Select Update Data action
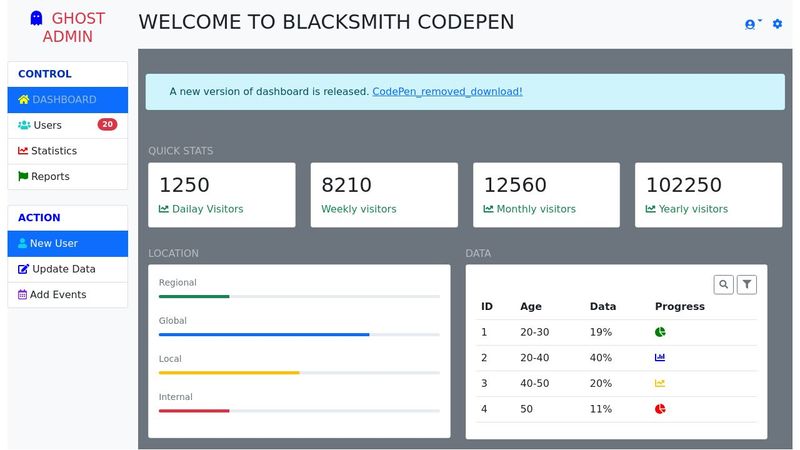The width and height of the screenshot is (800, 450). 63,269
